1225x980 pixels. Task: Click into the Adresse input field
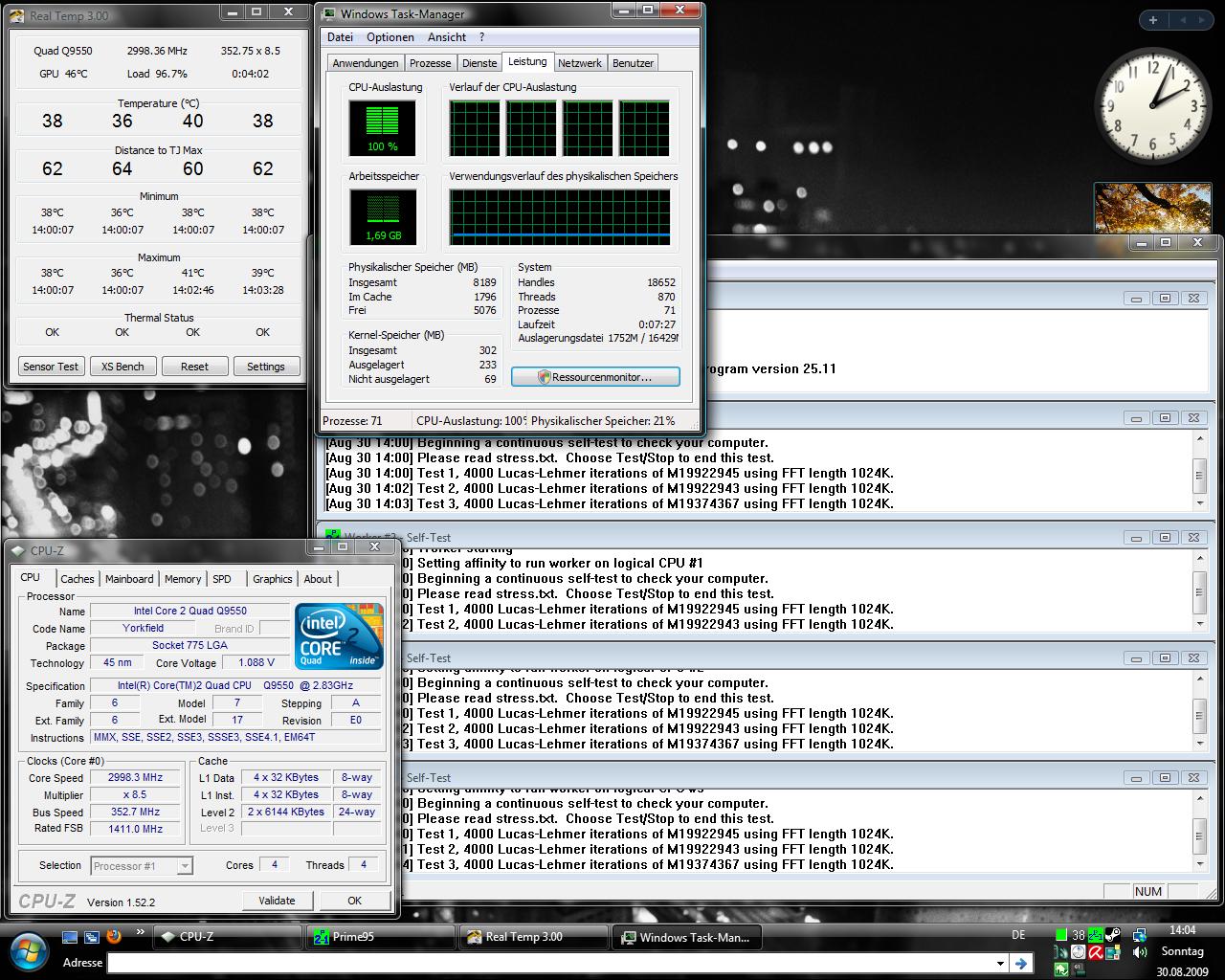(550, 963)
